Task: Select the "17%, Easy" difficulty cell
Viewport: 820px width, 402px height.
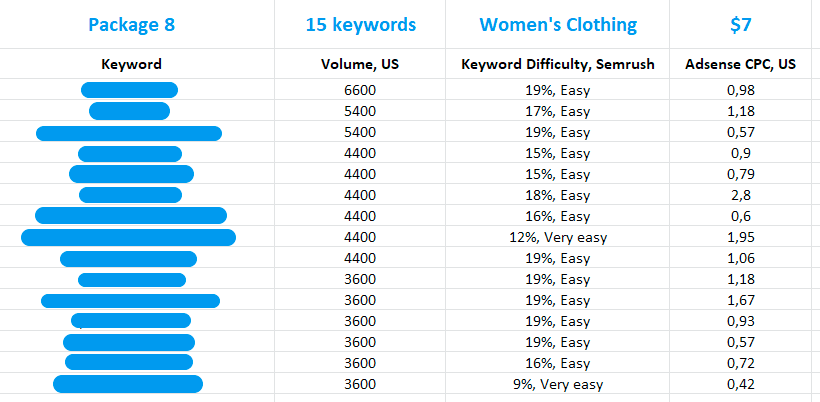Action: click(x=558, y=111)
